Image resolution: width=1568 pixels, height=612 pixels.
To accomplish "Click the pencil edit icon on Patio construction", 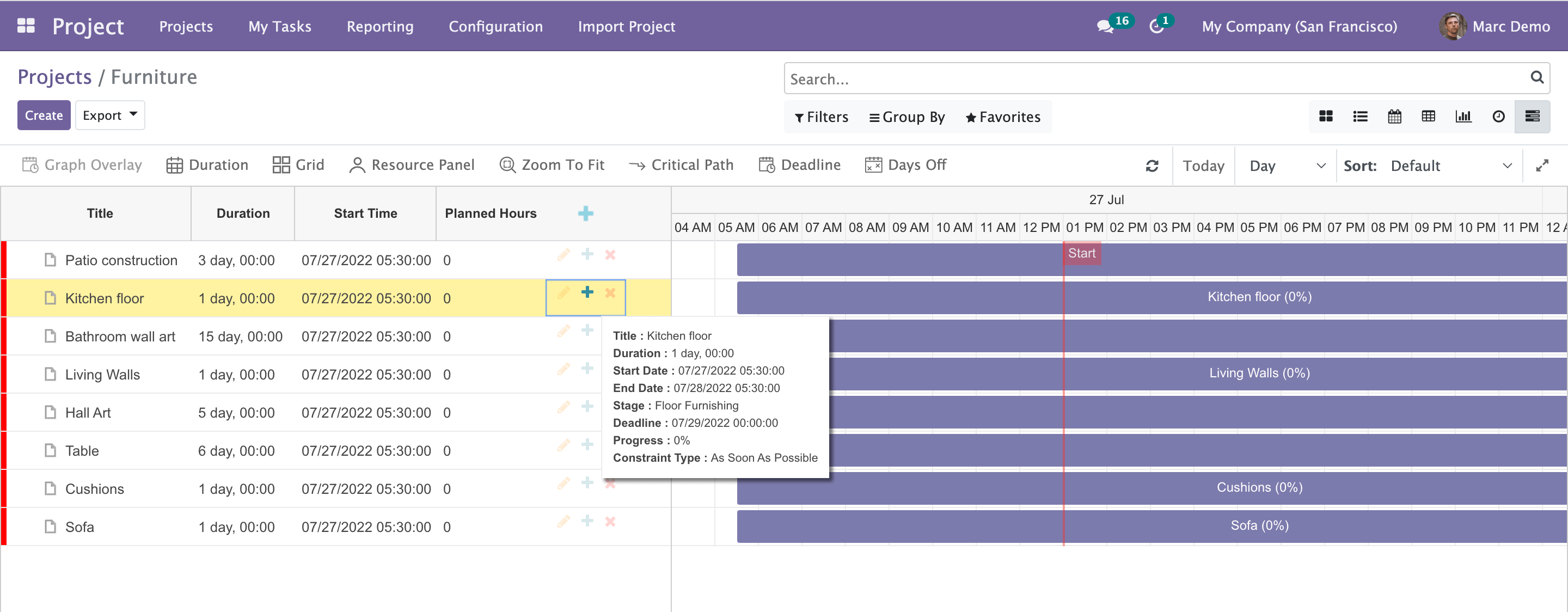I will tap(563, 254).
